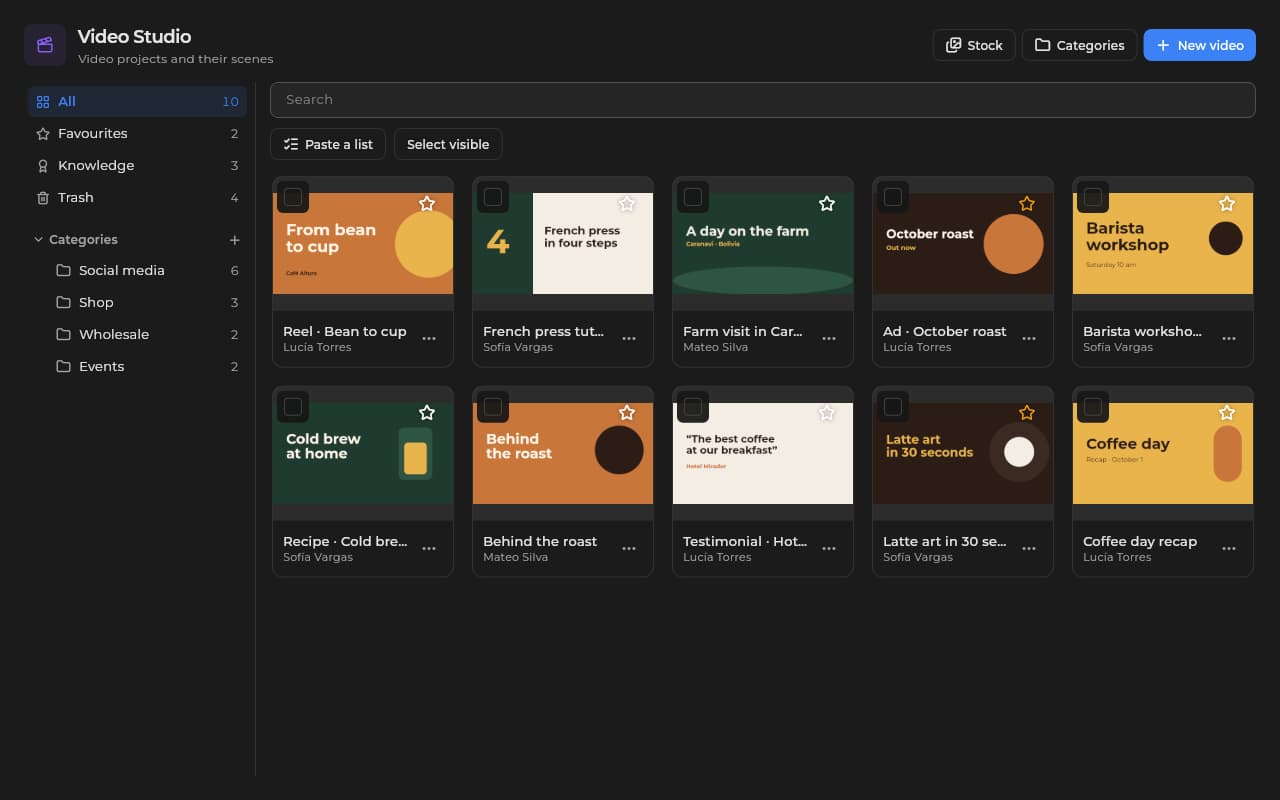Image resolution: width=1280 pixels, height=800 pixels.
Task: Toggle star on Farm visit card
Action: (x=827, y=203)
